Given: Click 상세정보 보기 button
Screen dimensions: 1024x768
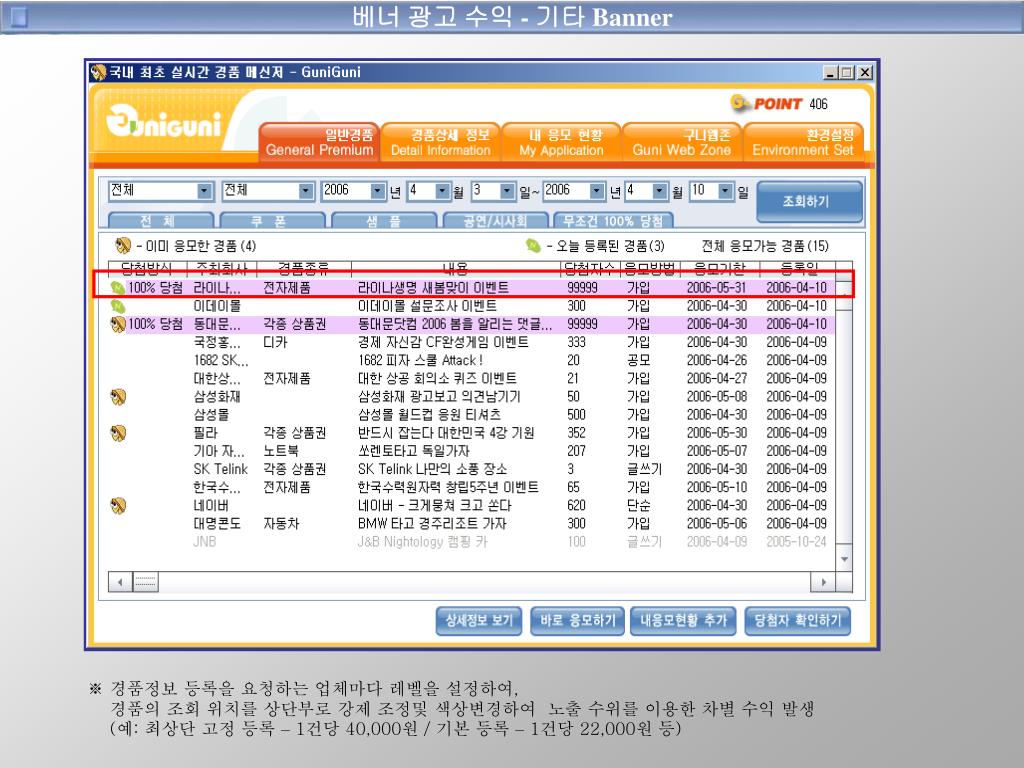Looking at the screenshot, I should tap(479, 620).
